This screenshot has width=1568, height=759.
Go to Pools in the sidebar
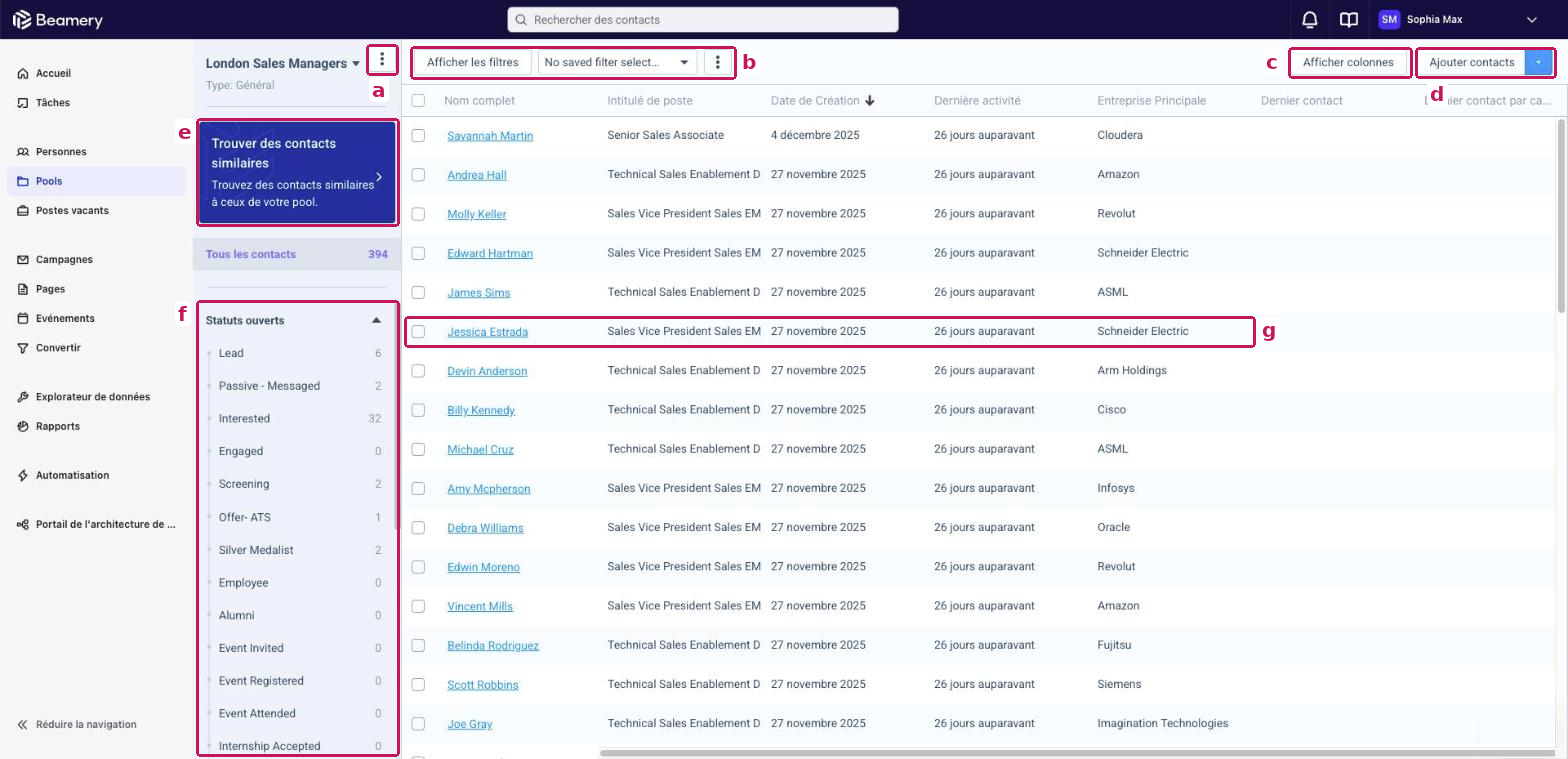click(x=96, y=181)
